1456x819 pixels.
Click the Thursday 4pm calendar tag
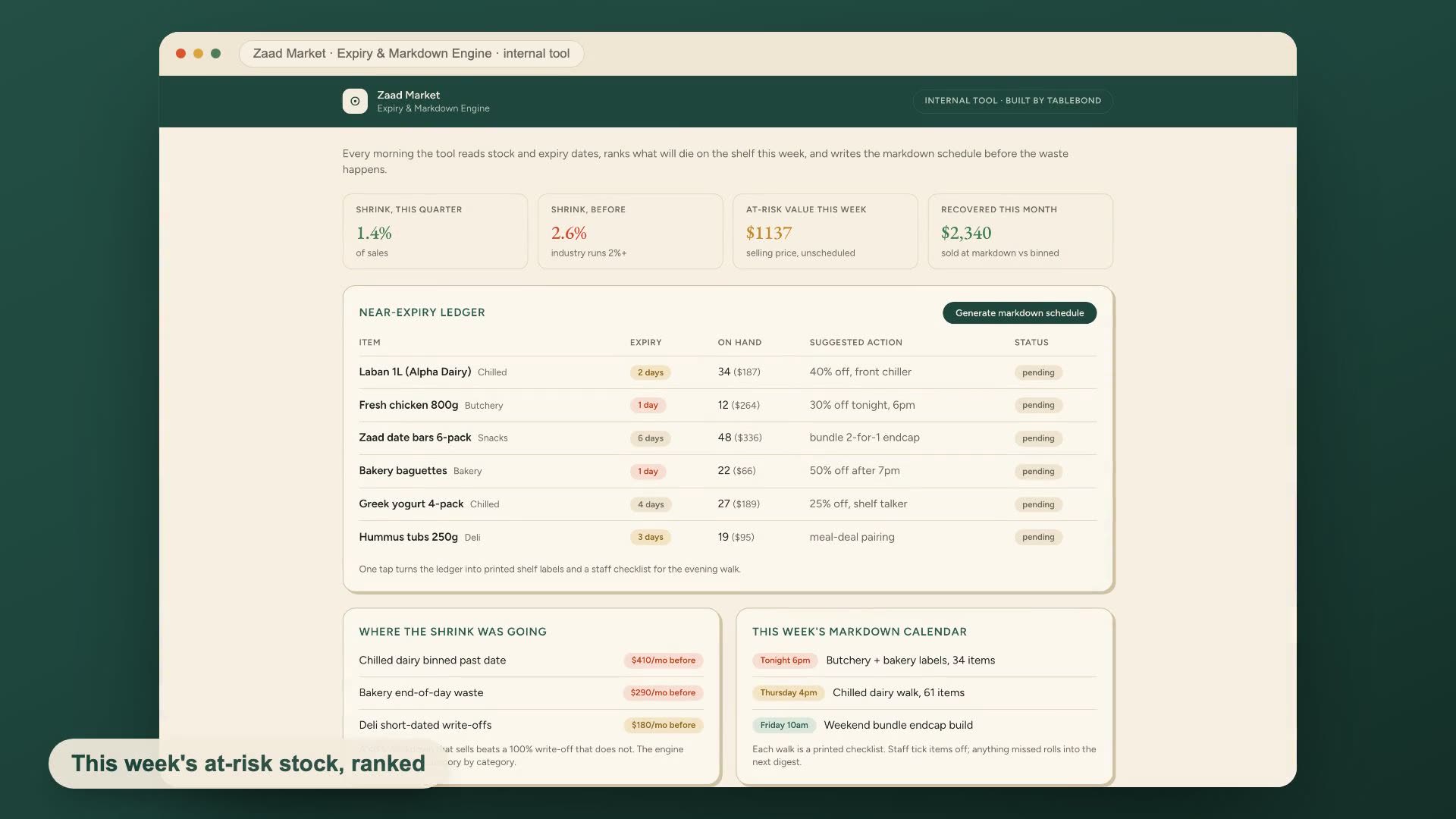pyautogui.click(x=789, y=693)
